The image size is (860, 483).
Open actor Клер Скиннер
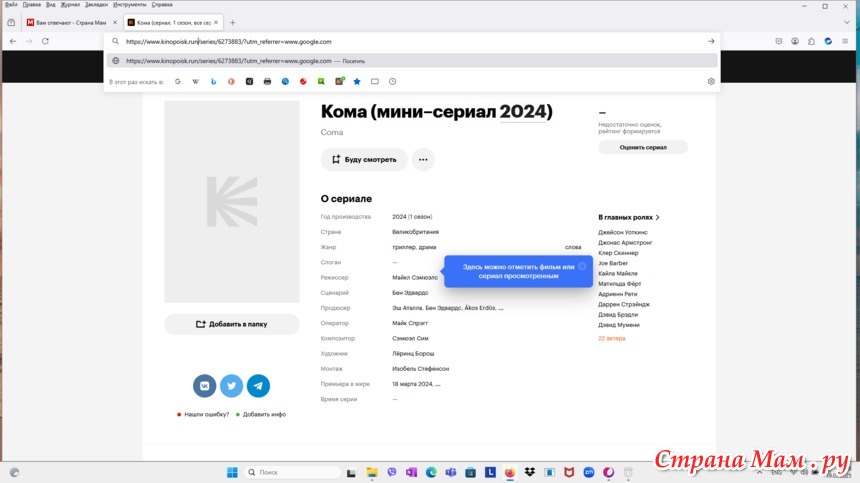(x=618, y=253)
